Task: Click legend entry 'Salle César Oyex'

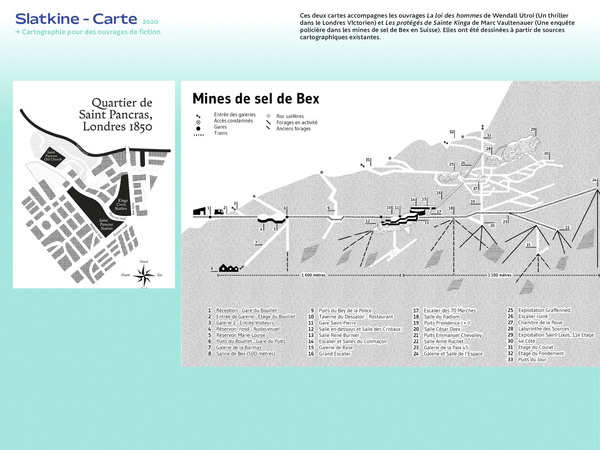Action: click(442, 329)
